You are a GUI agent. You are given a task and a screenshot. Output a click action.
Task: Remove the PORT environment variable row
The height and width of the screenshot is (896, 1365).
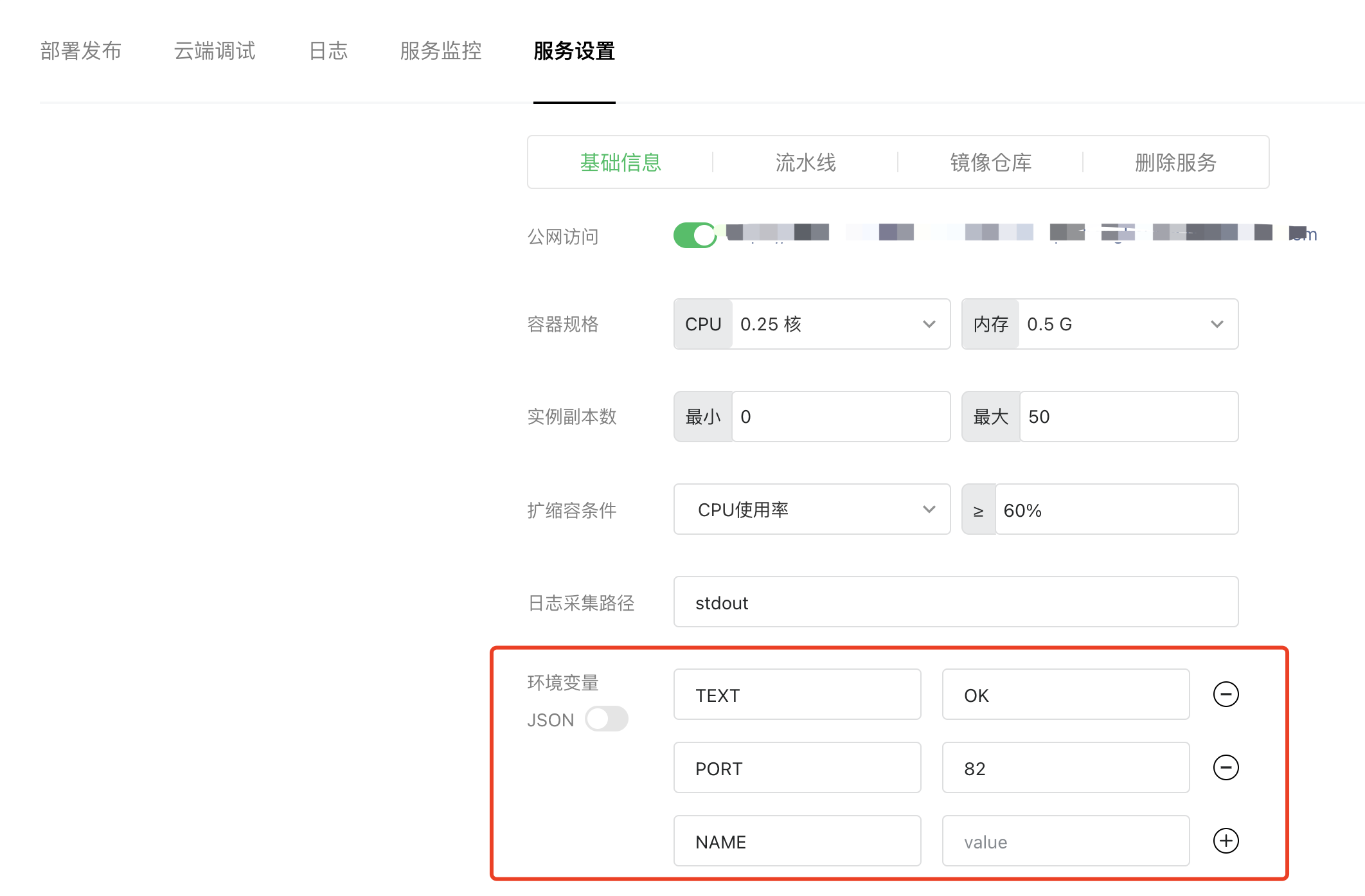[1226, 767]
